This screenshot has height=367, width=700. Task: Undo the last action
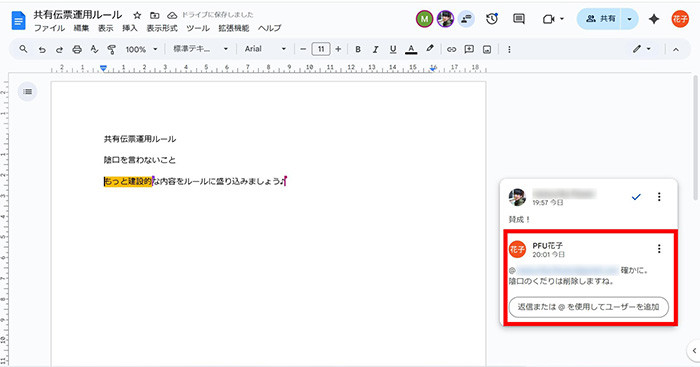tap(42, 50)
